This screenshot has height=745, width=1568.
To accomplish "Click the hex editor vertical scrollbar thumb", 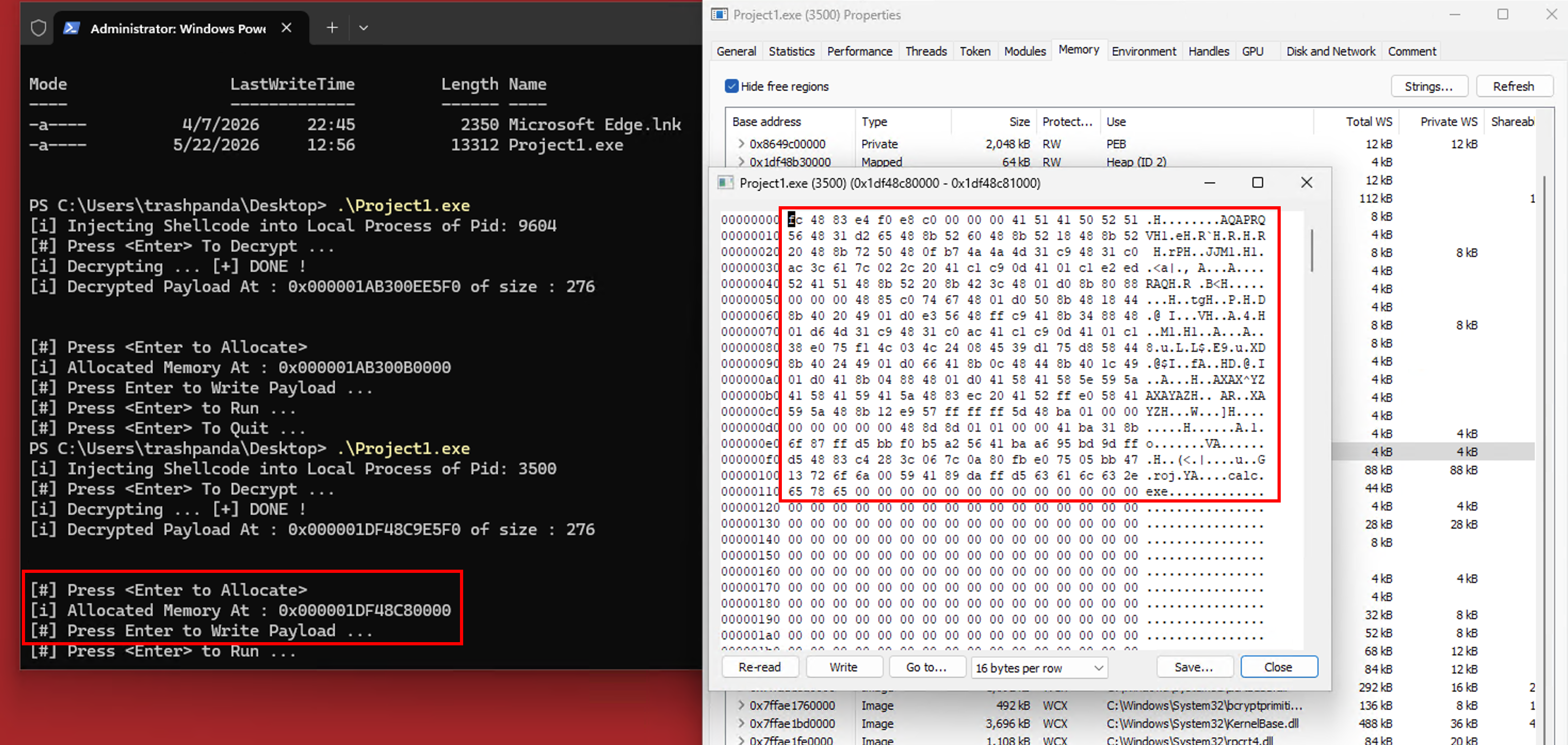I will pyautogui.click(x=1312, y=249).
